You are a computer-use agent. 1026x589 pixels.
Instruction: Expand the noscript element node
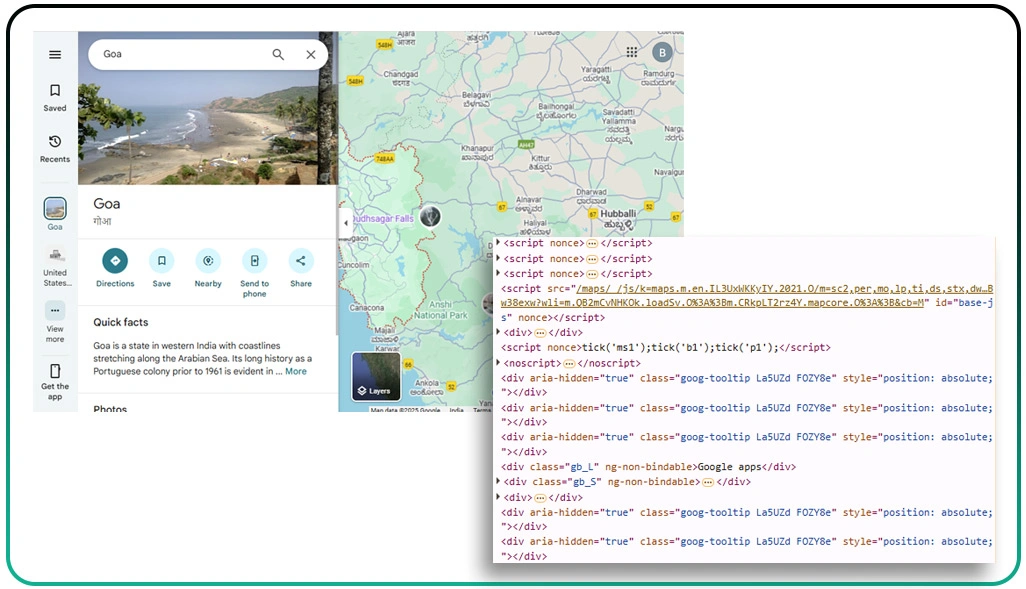(x=499, y=363)
